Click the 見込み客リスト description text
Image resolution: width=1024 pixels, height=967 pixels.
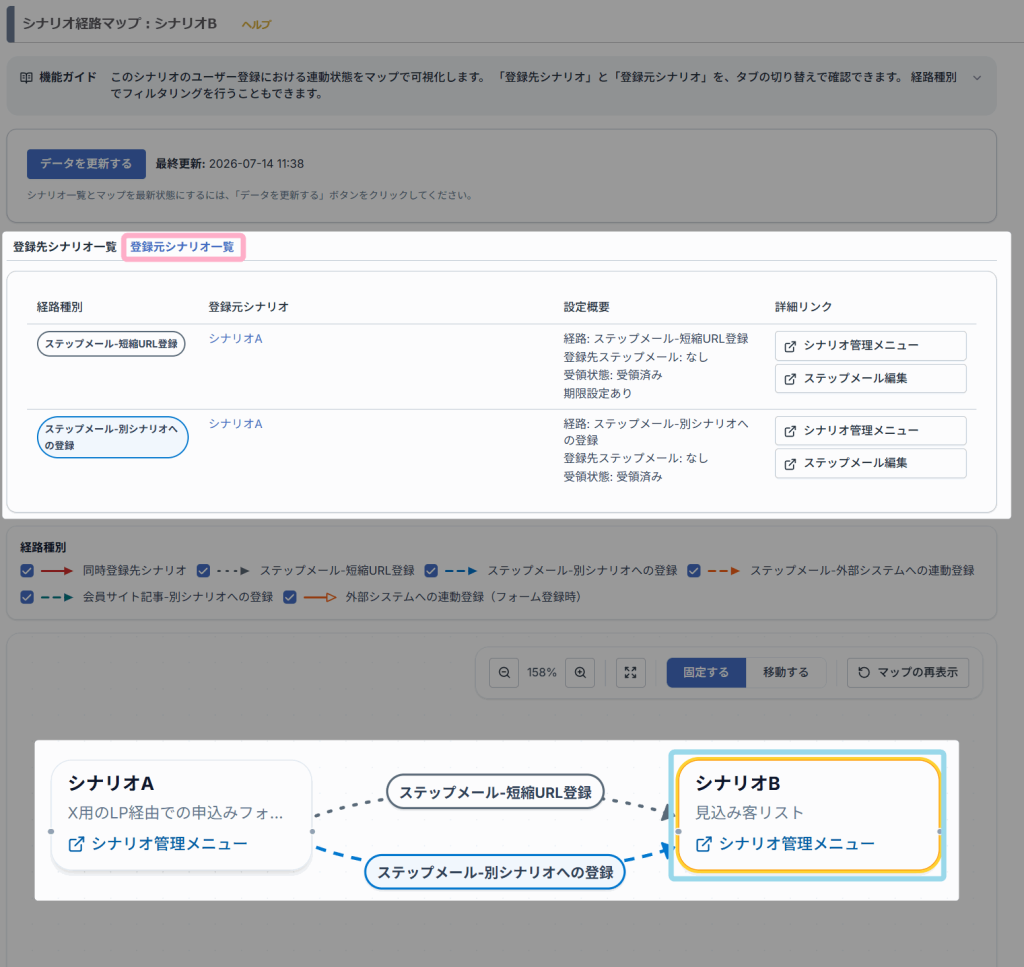pos(750,813)
